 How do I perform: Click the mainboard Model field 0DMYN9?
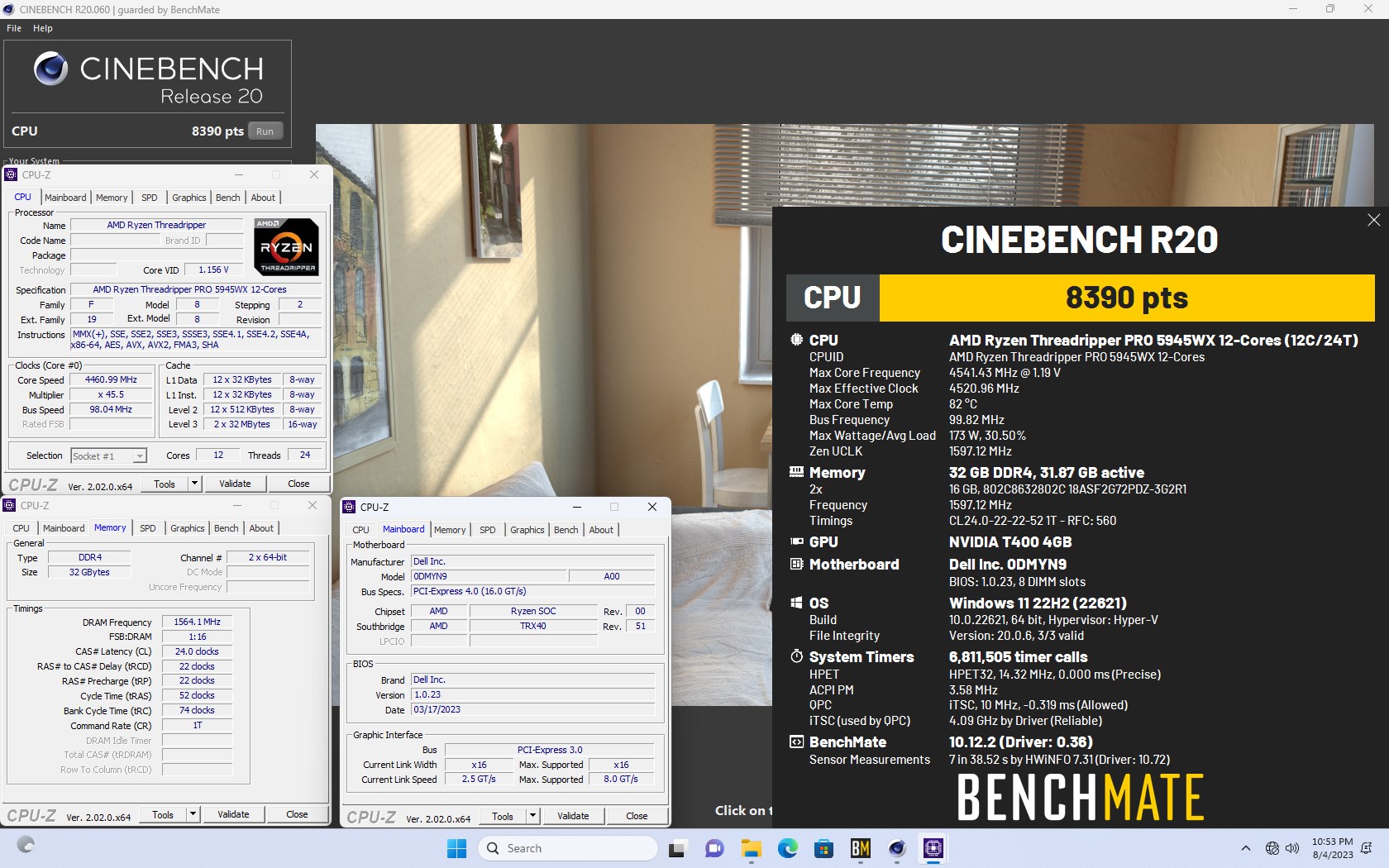(489, 577)
